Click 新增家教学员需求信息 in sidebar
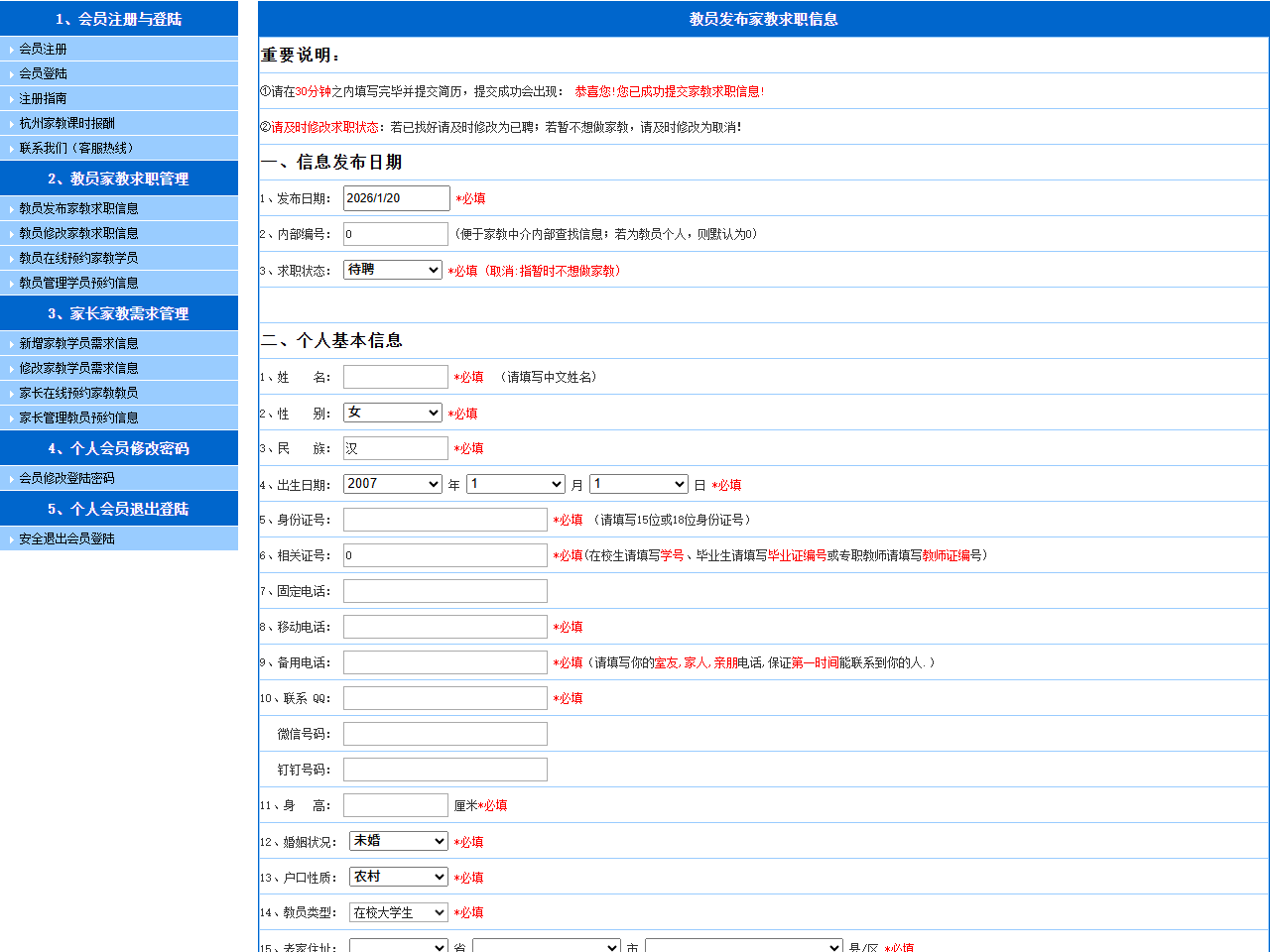This screenshot has width=1270, height=952. [x=78, y=343]
